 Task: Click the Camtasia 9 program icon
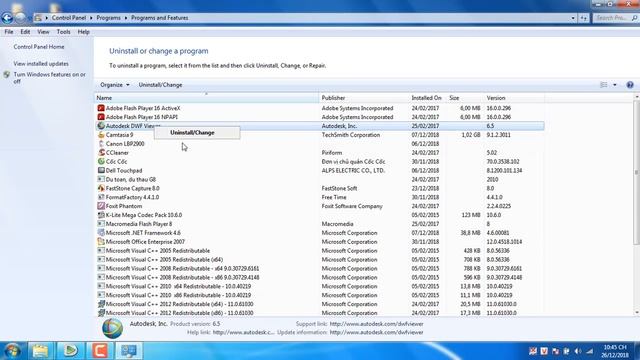point(101,135)
